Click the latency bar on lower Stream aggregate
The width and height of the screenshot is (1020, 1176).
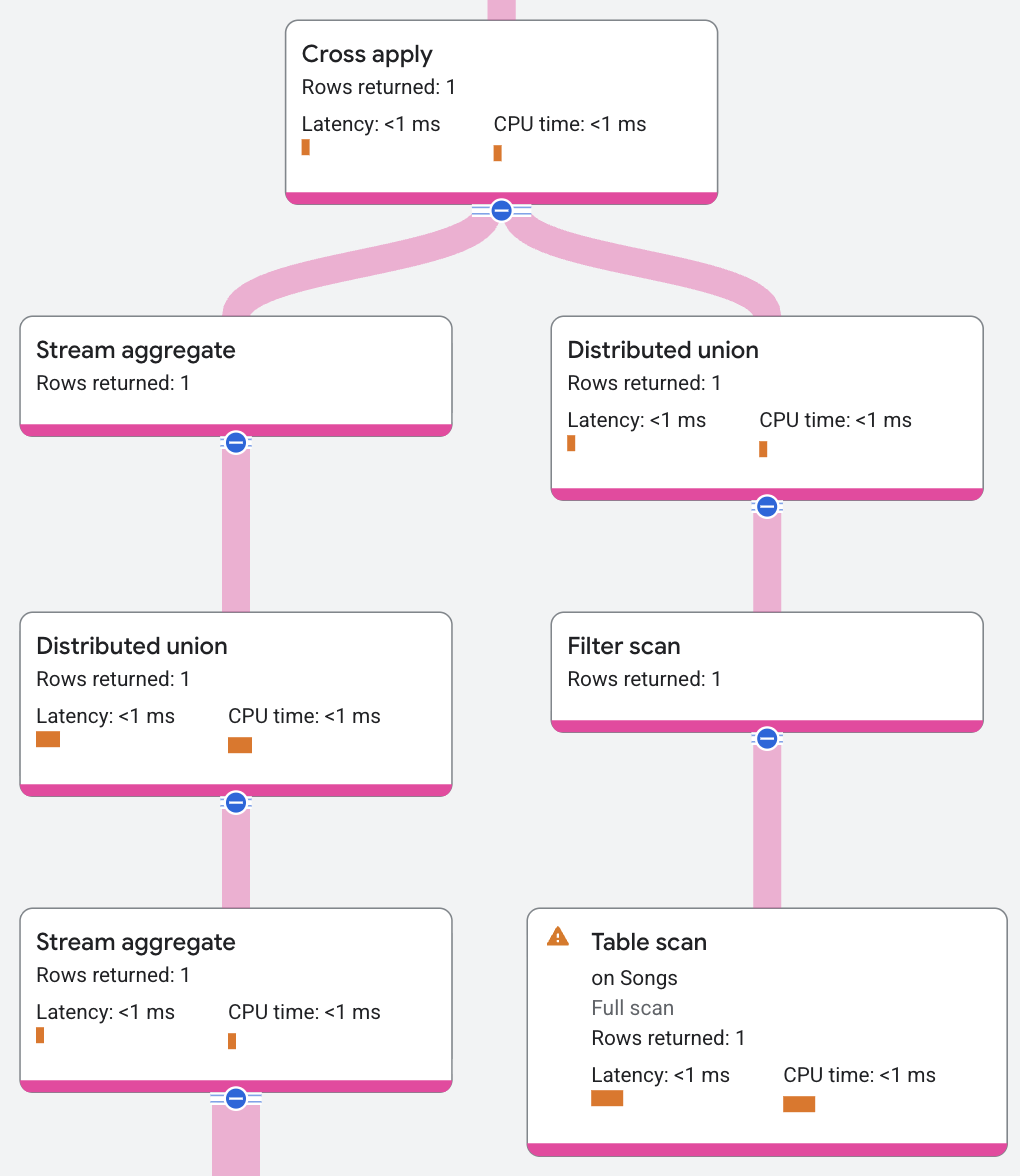pyautogui.click(x=40, y=1036)
